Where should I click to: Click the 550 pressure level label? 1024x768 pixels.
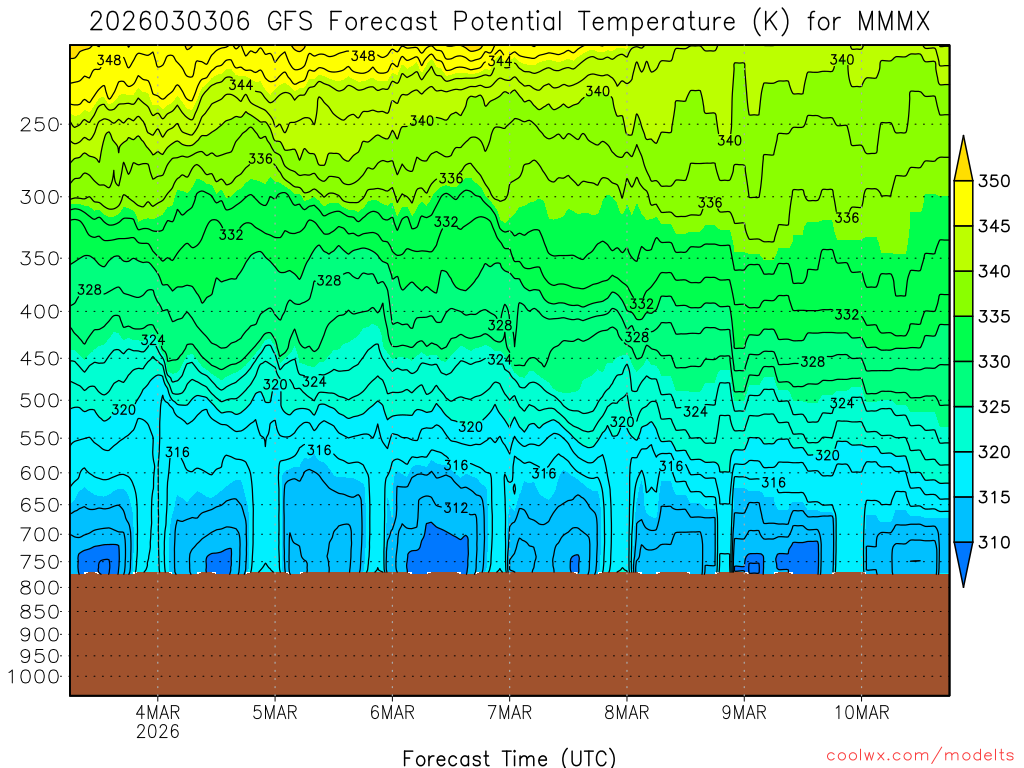(40, 438)
